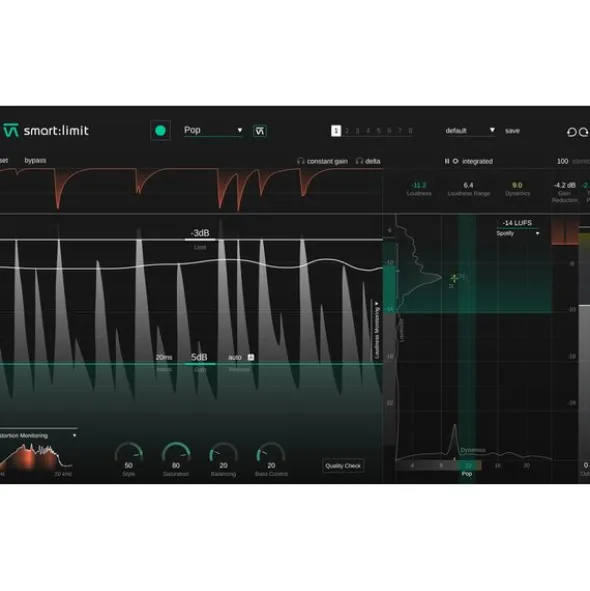
Task: Click the crosshair marker in loudness grid
Action: 454,278
